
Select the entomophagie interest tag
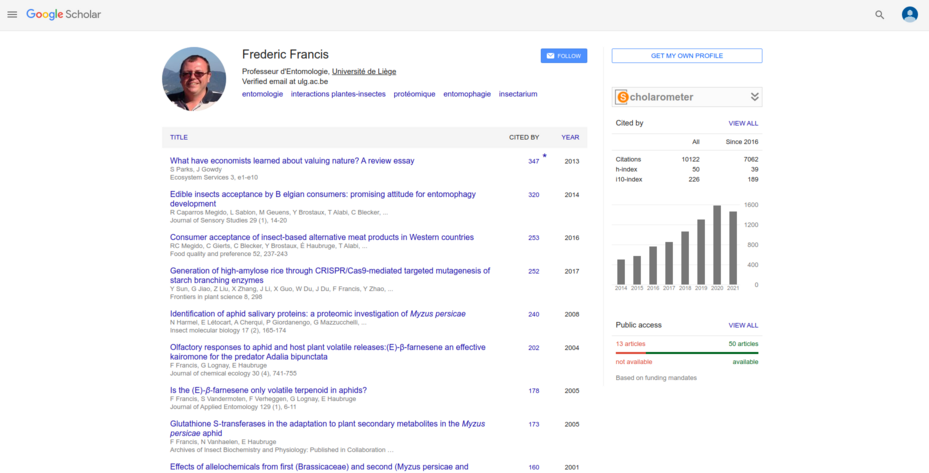click(467, 94)
